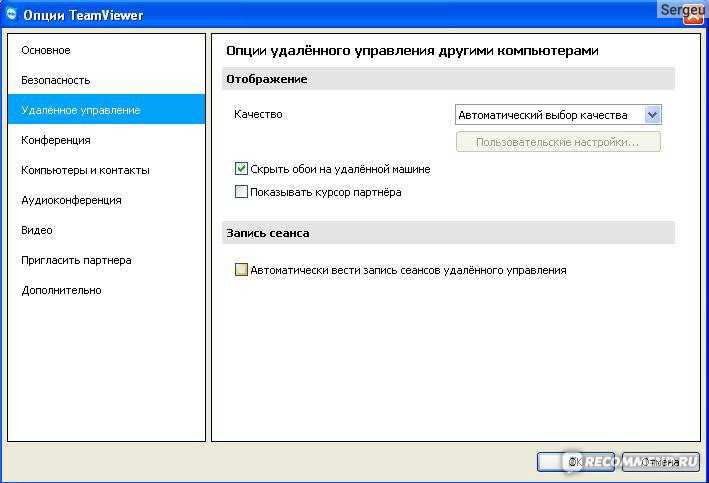
Task: Select Удалённое управление in the sidebar
Action: 106,110
